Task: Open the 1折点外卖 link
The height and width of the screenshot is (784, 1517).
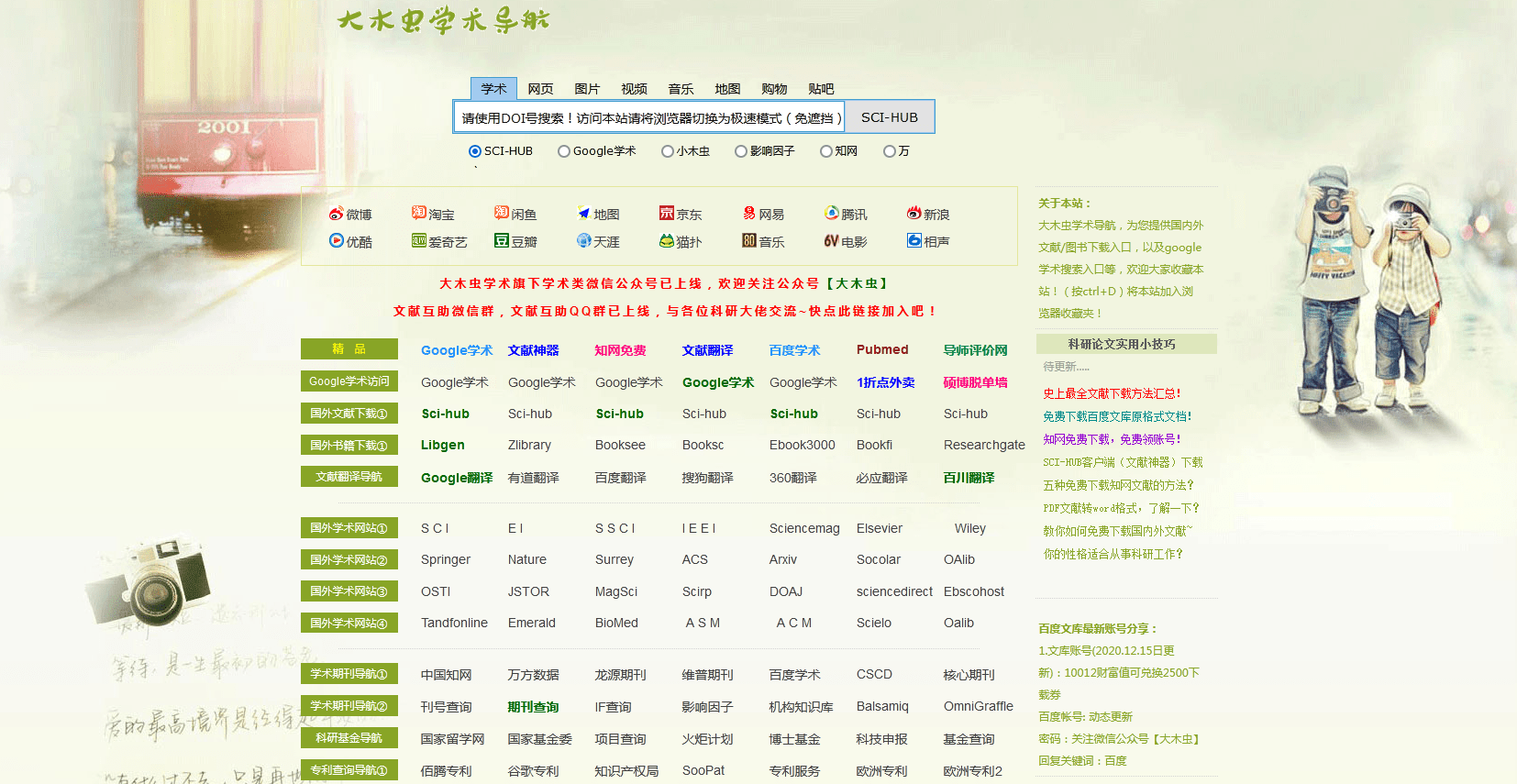Action: [x=886, y=382]
